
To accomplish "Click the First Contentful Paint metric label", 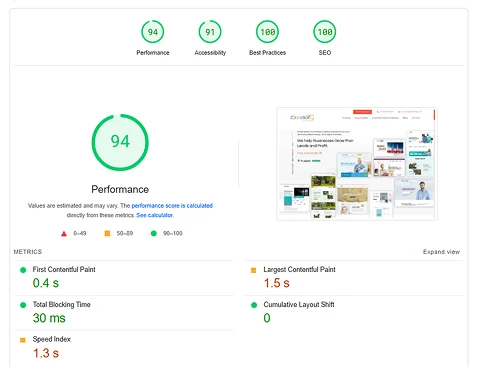I will pos(64,269).
